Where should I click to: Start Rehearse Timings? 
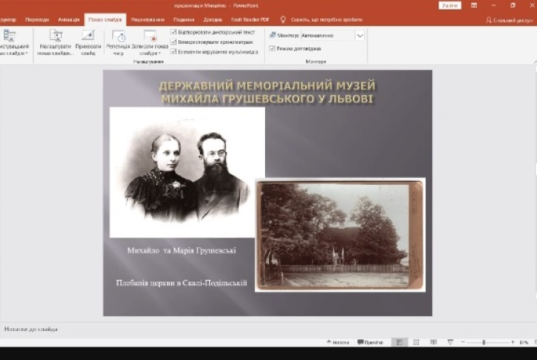tap(118, 42)
